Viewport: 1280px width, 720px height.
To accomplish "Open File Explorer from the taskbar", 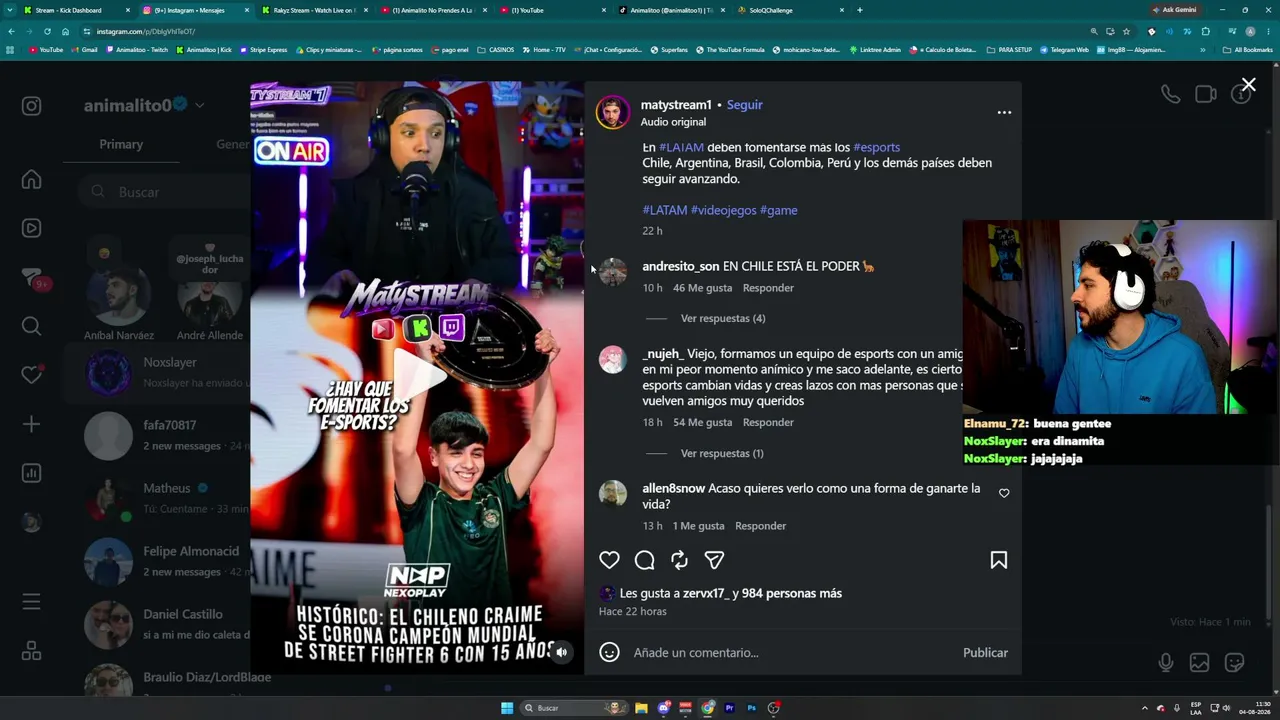I will click(641, 708).
